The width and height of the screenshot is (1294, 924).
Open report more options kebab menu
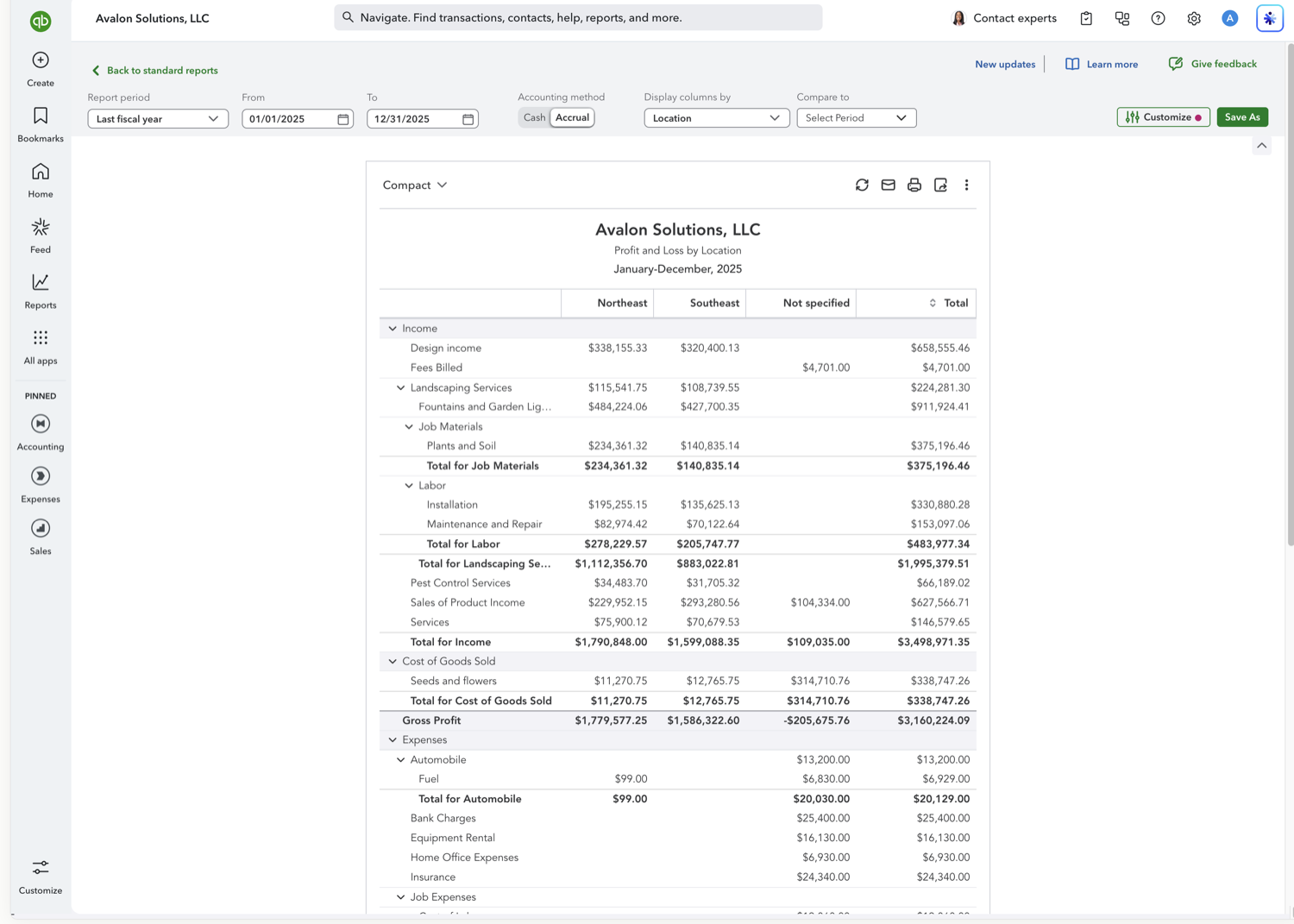[966, 185]
